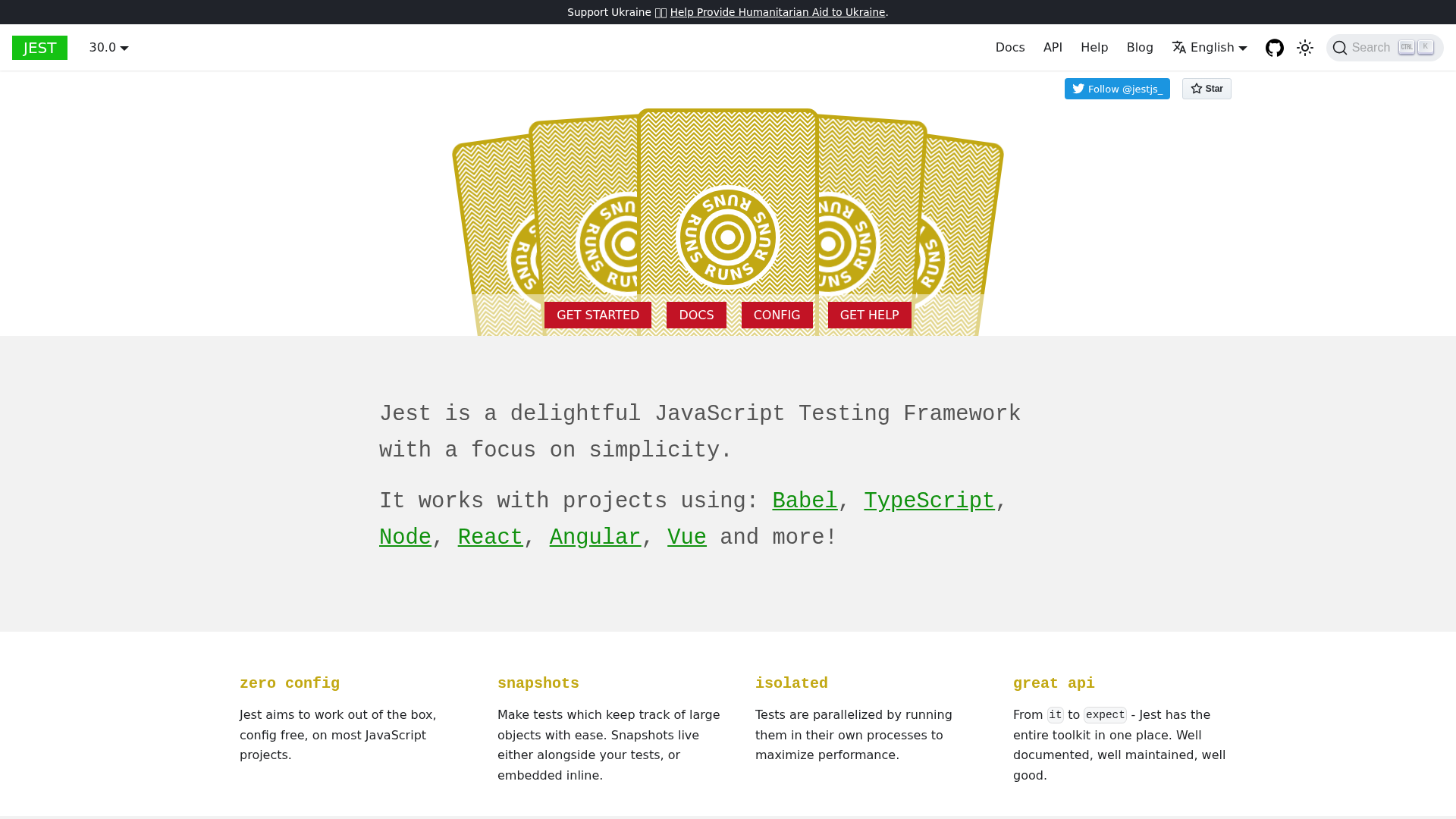Open the Docs menu item
The image size is (1456, 819).
pyautogui.click(x=1010, y=47)
